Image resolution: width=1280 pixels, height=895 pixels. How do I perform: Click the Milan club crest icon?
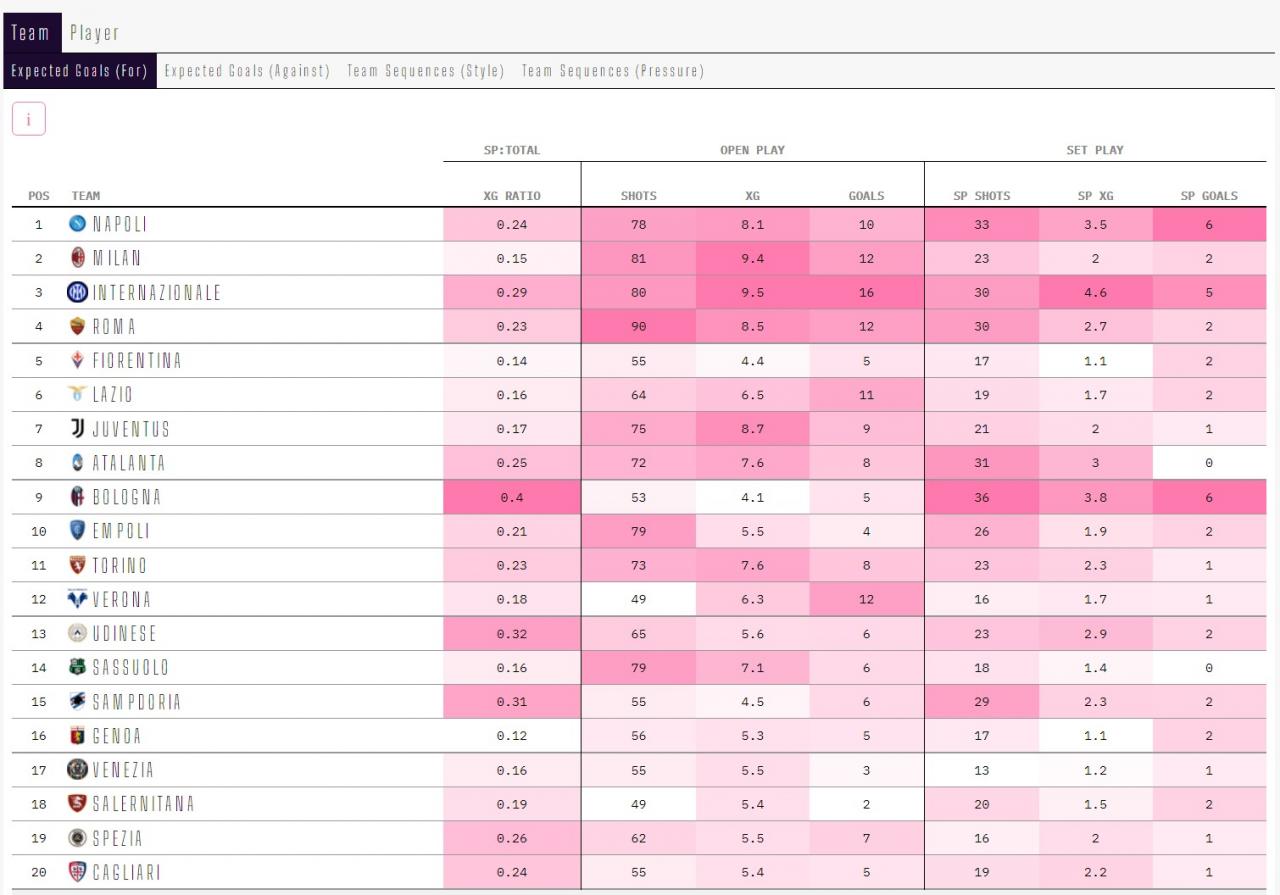pyautogui.click(x=77, y=258)
